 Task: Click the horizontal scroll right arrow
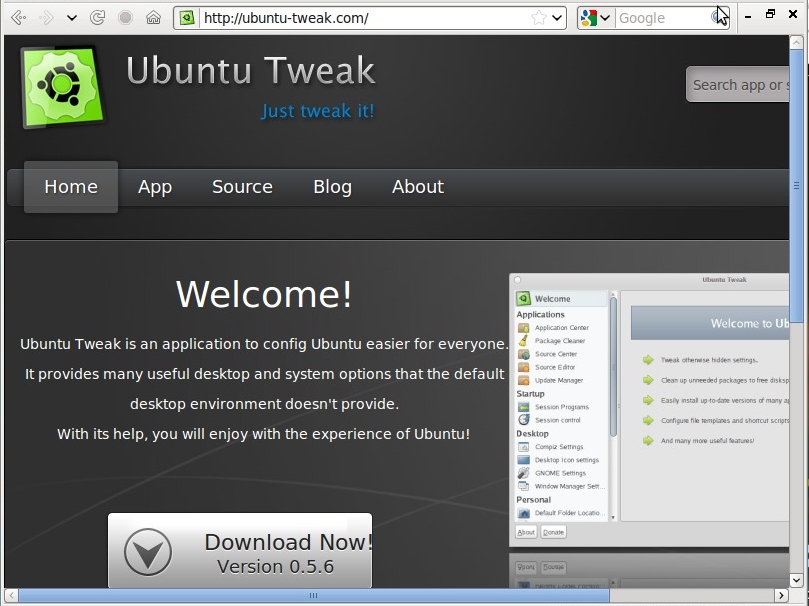pyautogui.click(x=782, y=595)
